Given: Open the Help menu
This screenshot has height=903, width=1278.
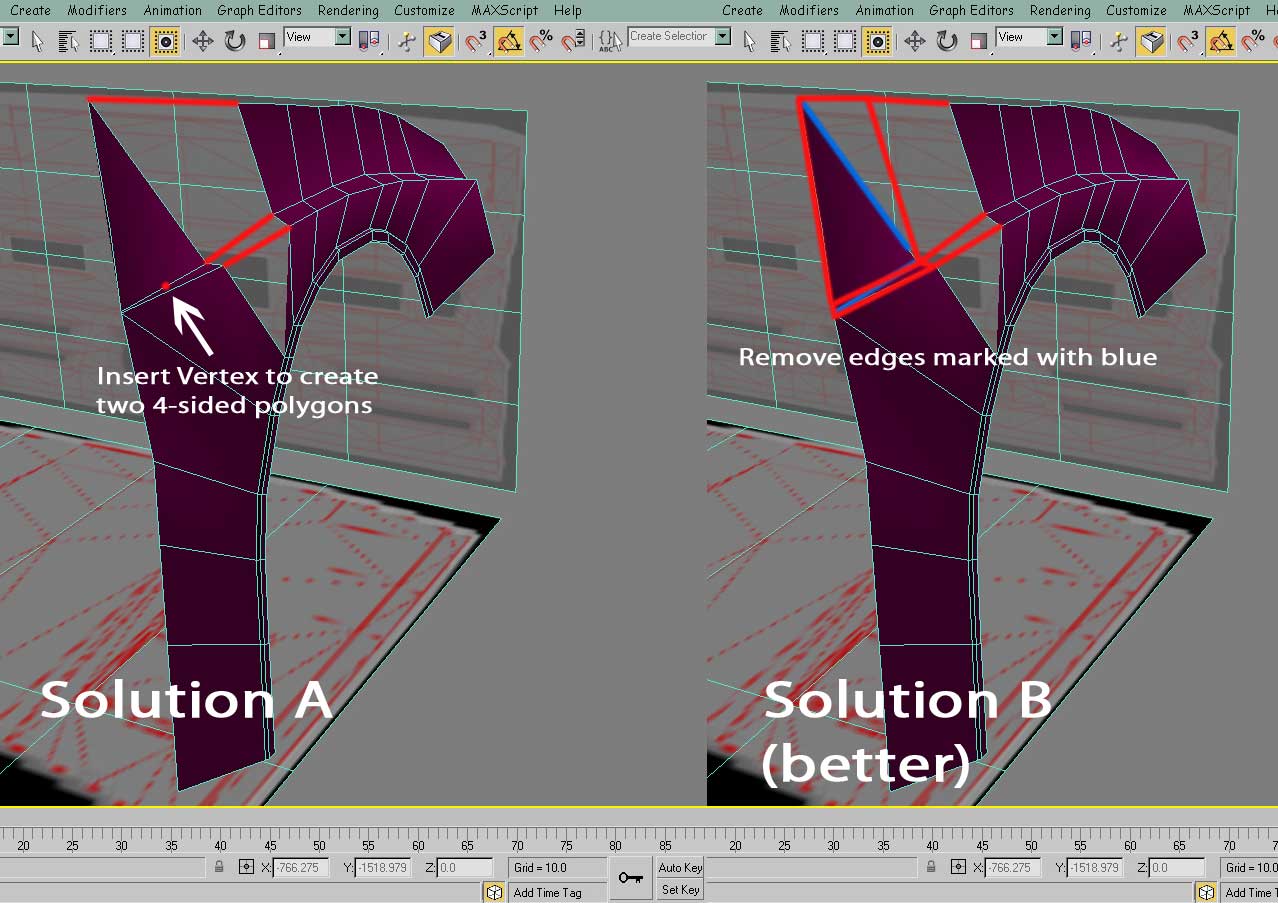Looking at the screenshot, I should [568, 10].
